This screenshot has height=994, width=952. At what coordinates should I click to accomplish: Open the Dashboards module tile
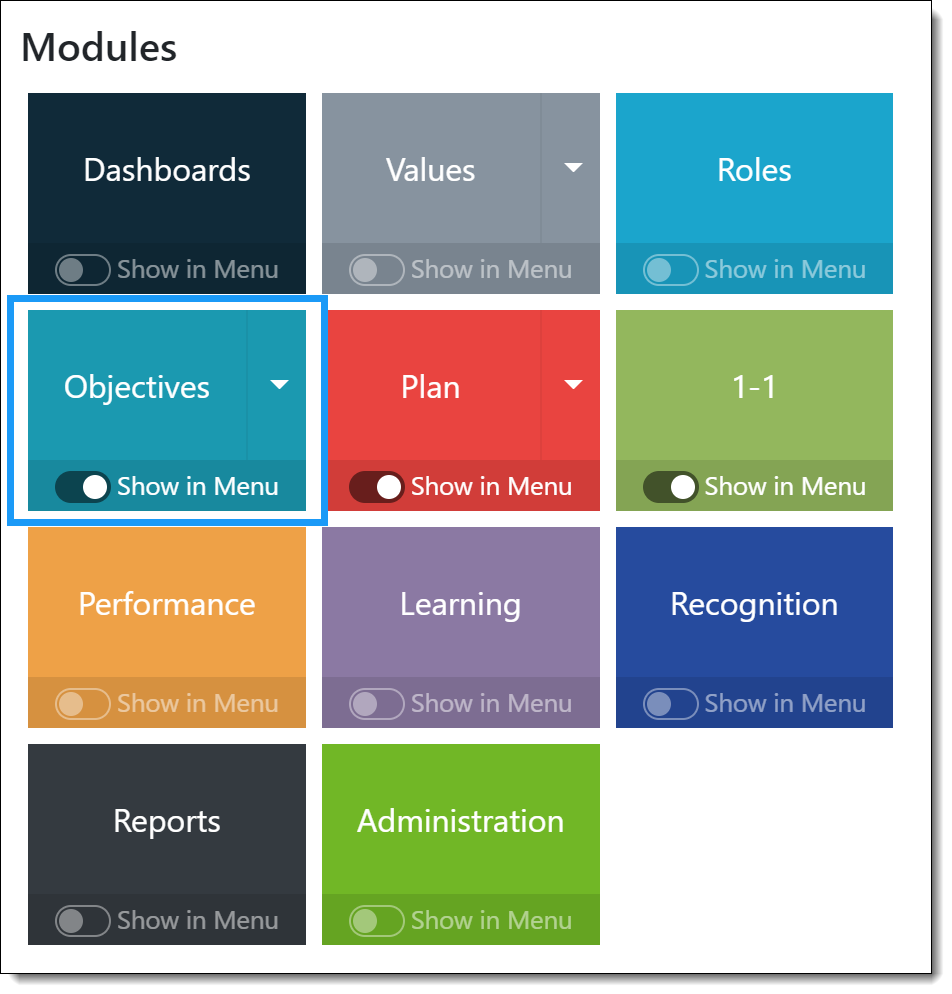pos(167,169)
